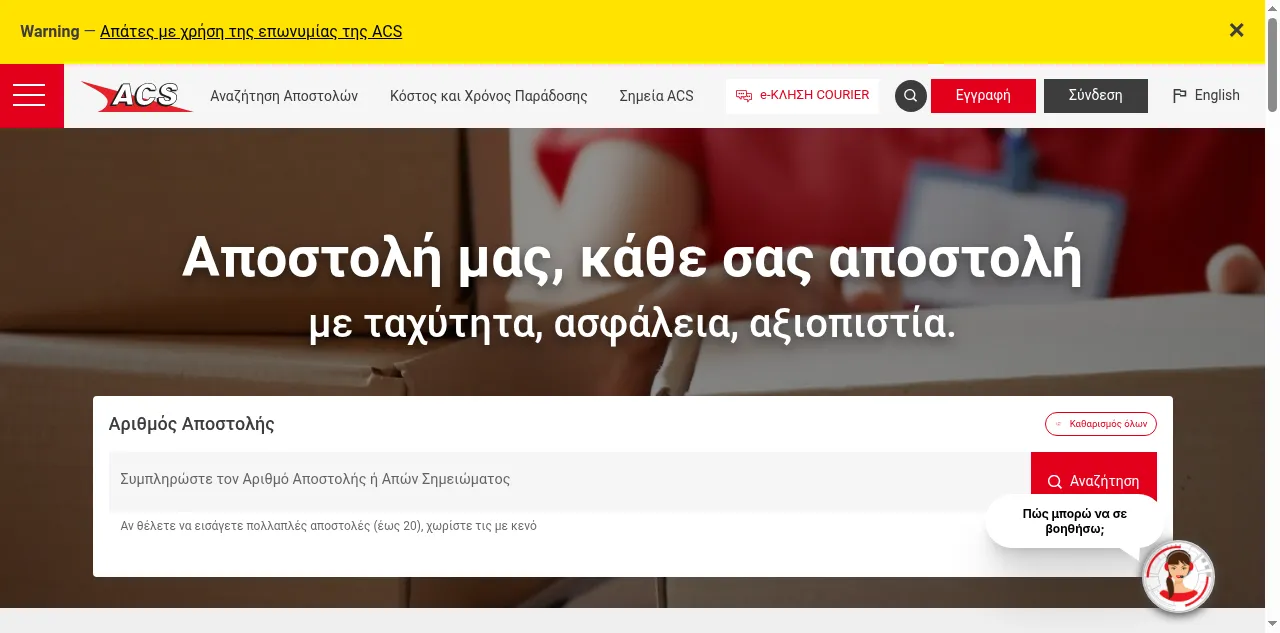Click the page vertical scrollbar thumb
This screenshot has height=633, width=1280.
coord(1272,60)
